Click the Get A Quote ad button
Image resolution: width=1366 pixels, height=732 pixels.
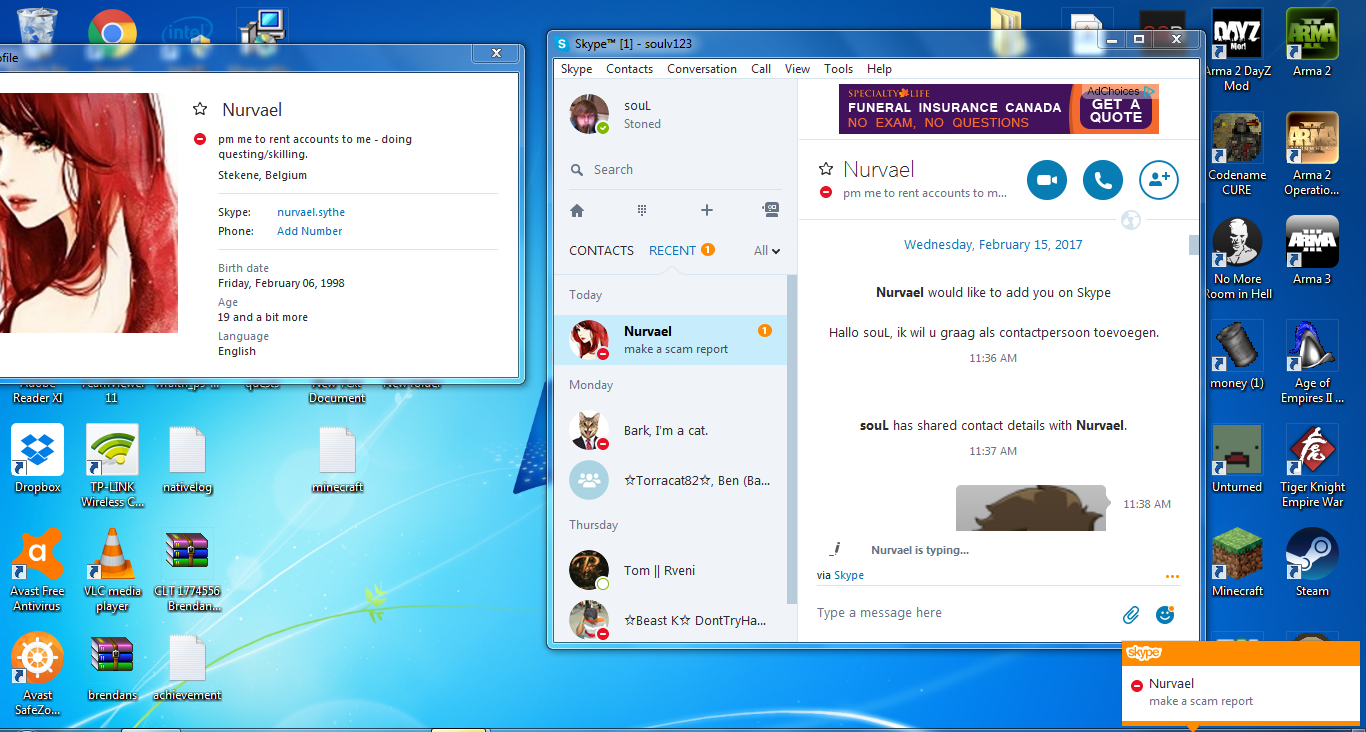tap(1116, 110)
